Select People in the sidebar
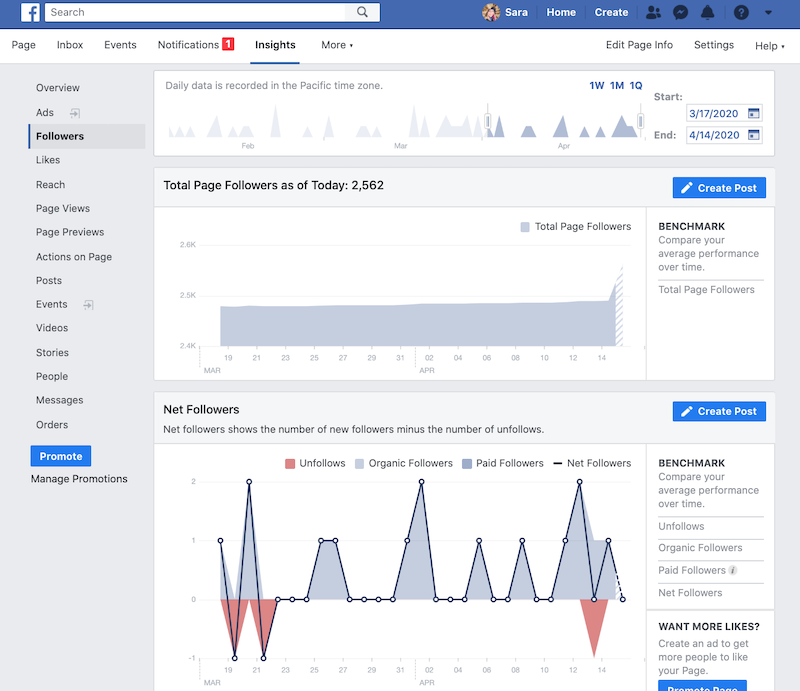 [x=52, y=377]
